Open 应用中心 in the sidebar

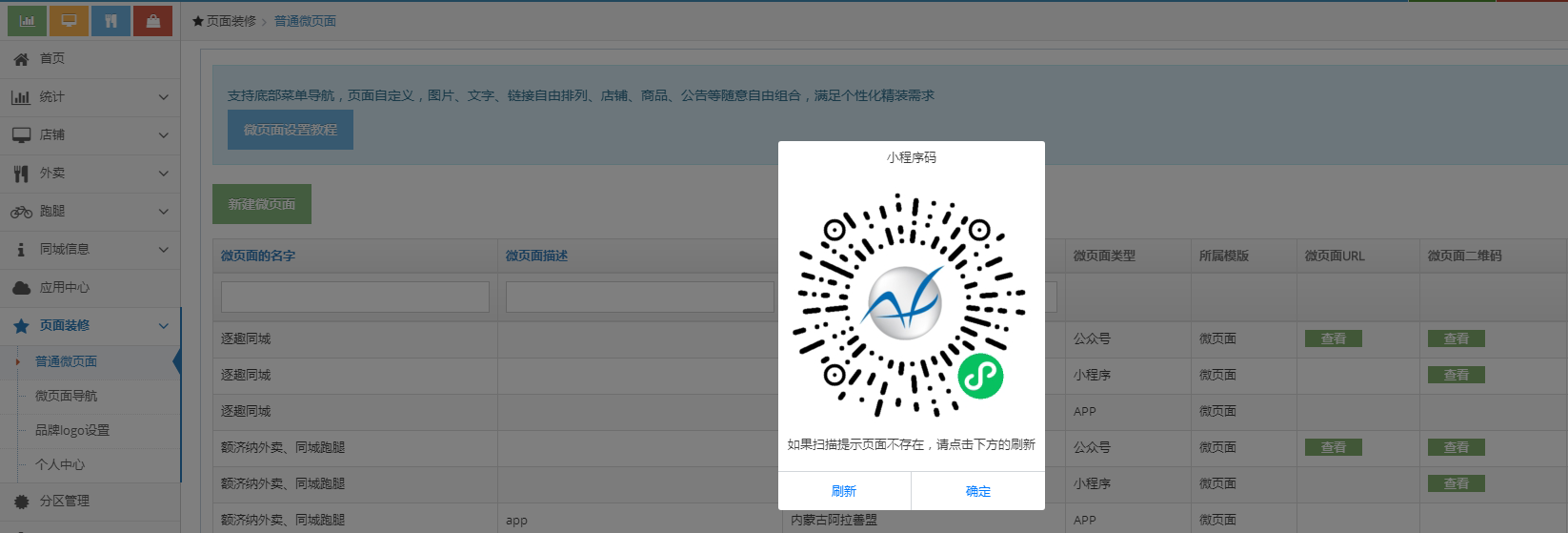(90, 288)
